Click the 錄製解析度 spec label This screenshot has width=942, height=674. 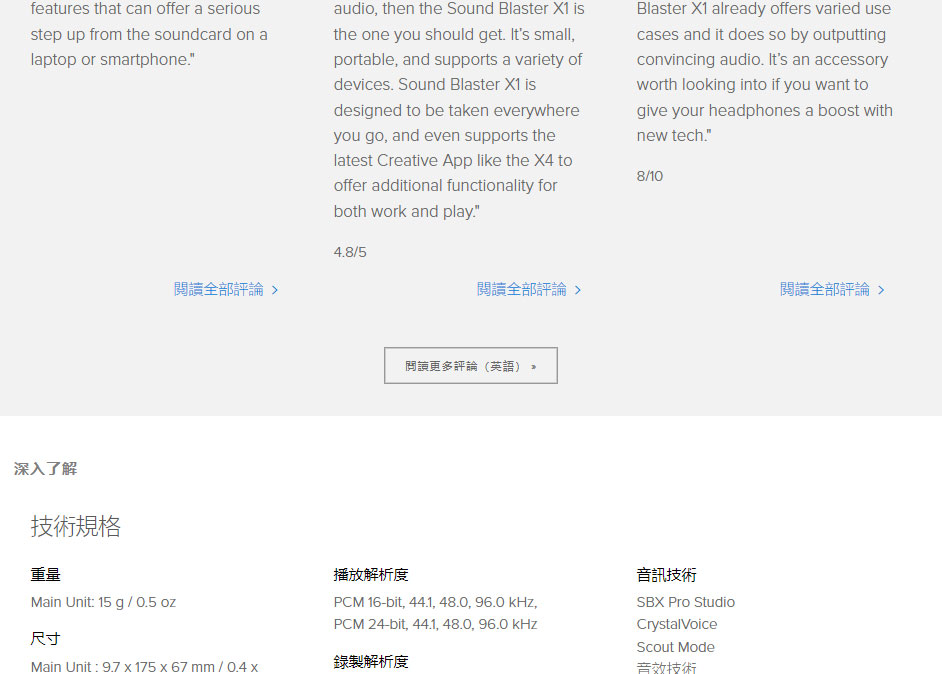point(371,661)
